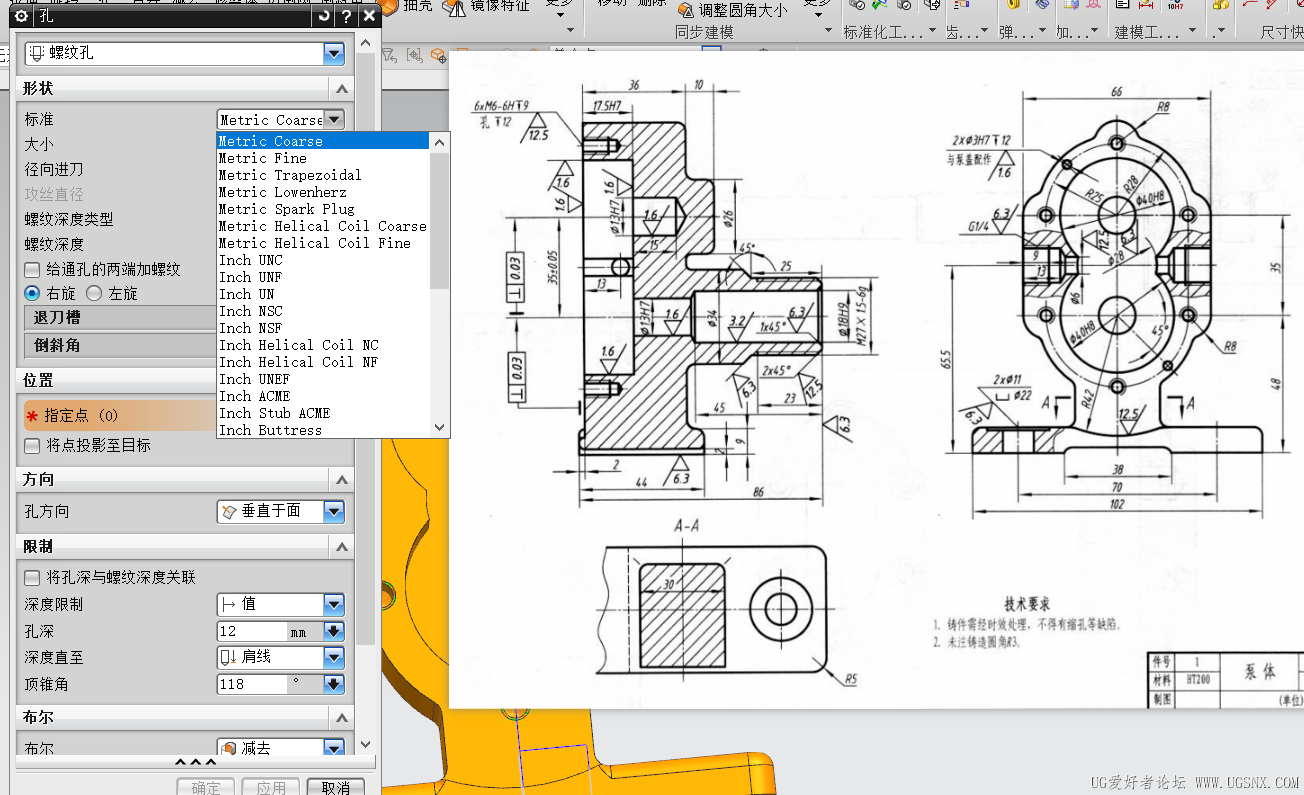Viewport: 1304px width, 795px height.
Task: Pick Inch NSF from the list
Action: 323,328
